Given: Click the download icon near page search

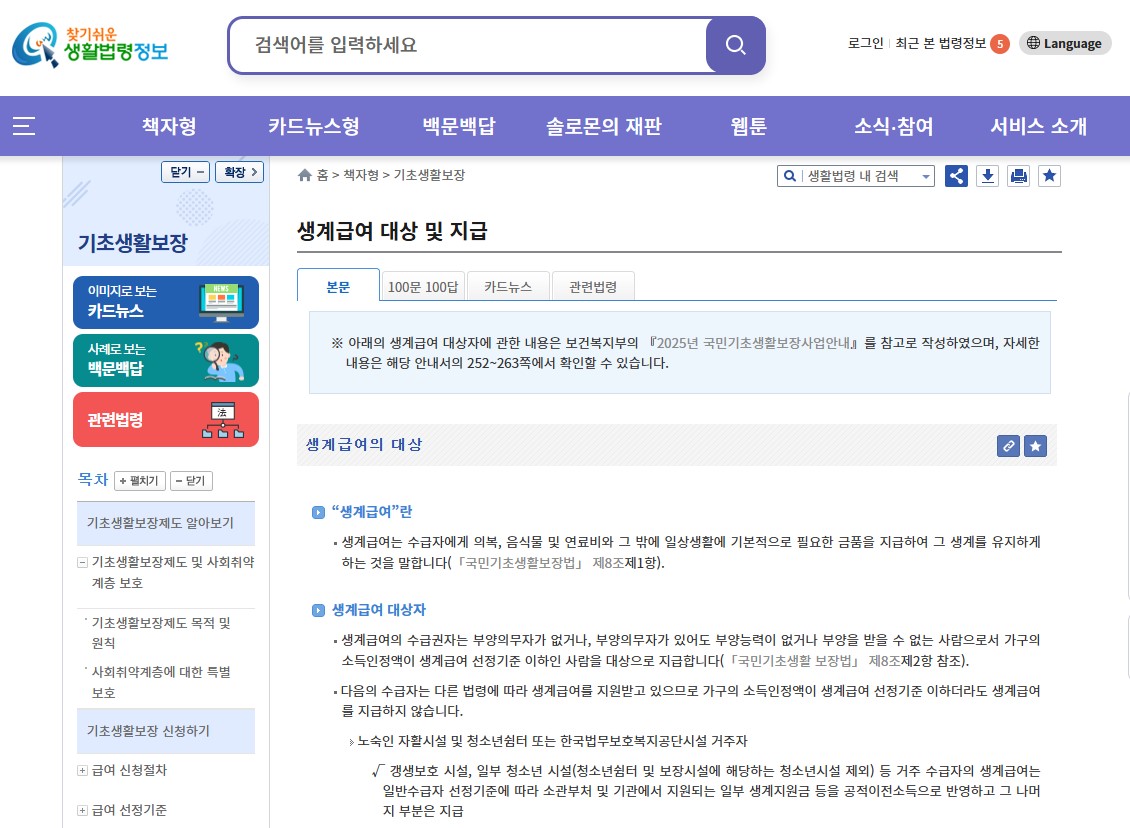Looking at the screenshot, I should click(x=987, y=175).
